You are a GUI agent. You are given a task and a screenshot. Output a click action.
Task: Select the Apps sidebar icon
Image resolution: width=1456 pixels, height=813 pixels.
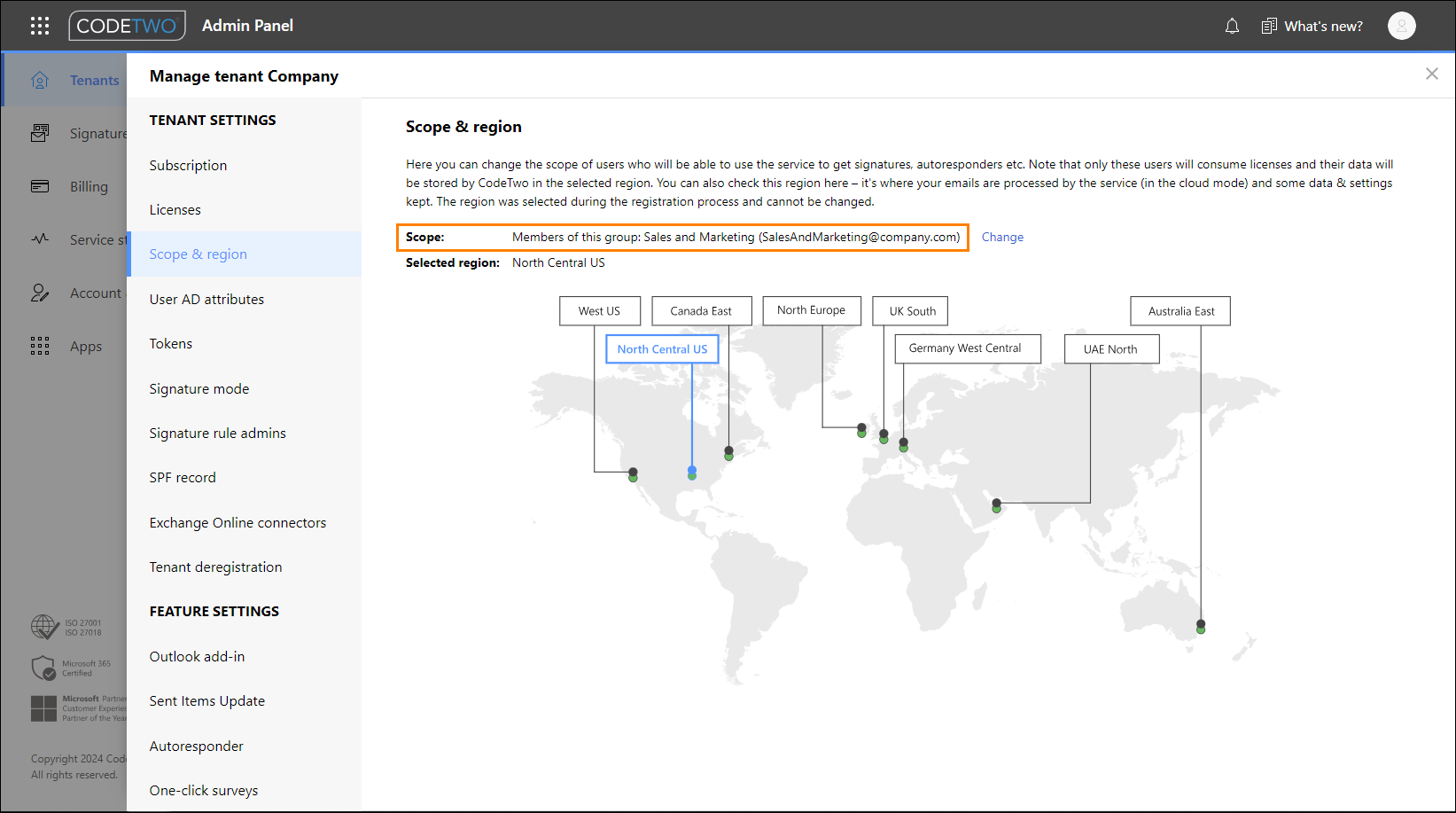click(x=40, y=346)
